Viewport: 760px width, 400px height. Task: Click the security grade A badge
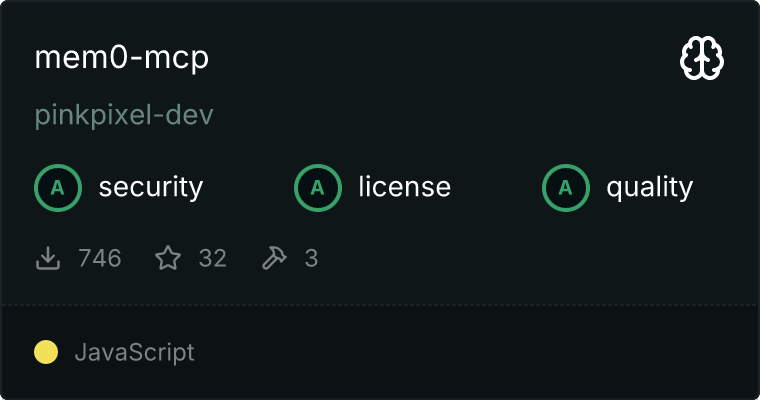(x=58, y=188)
